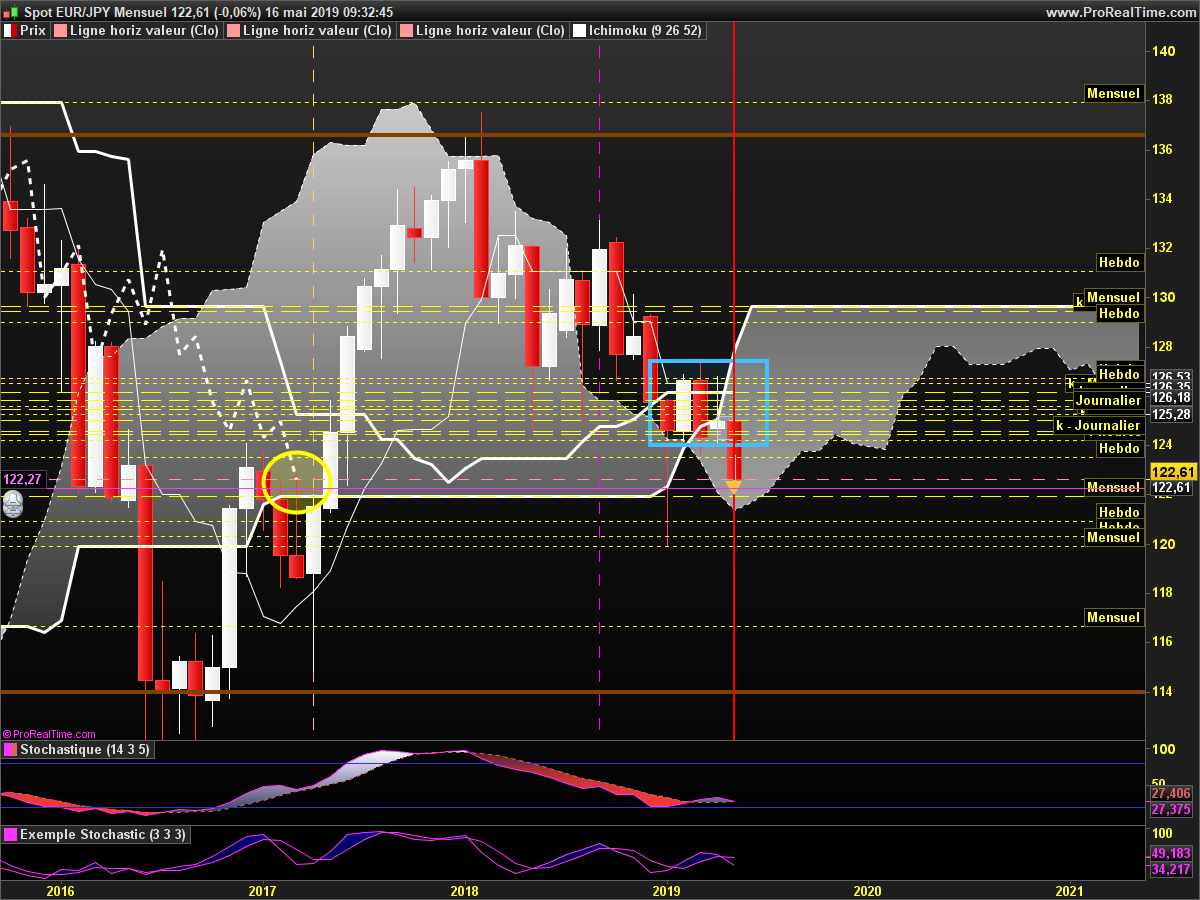The image size is (1200, 900).
Task: Click the candlestick chart icon beside Spot EUR/JPY
Action: tap(11, 12)
